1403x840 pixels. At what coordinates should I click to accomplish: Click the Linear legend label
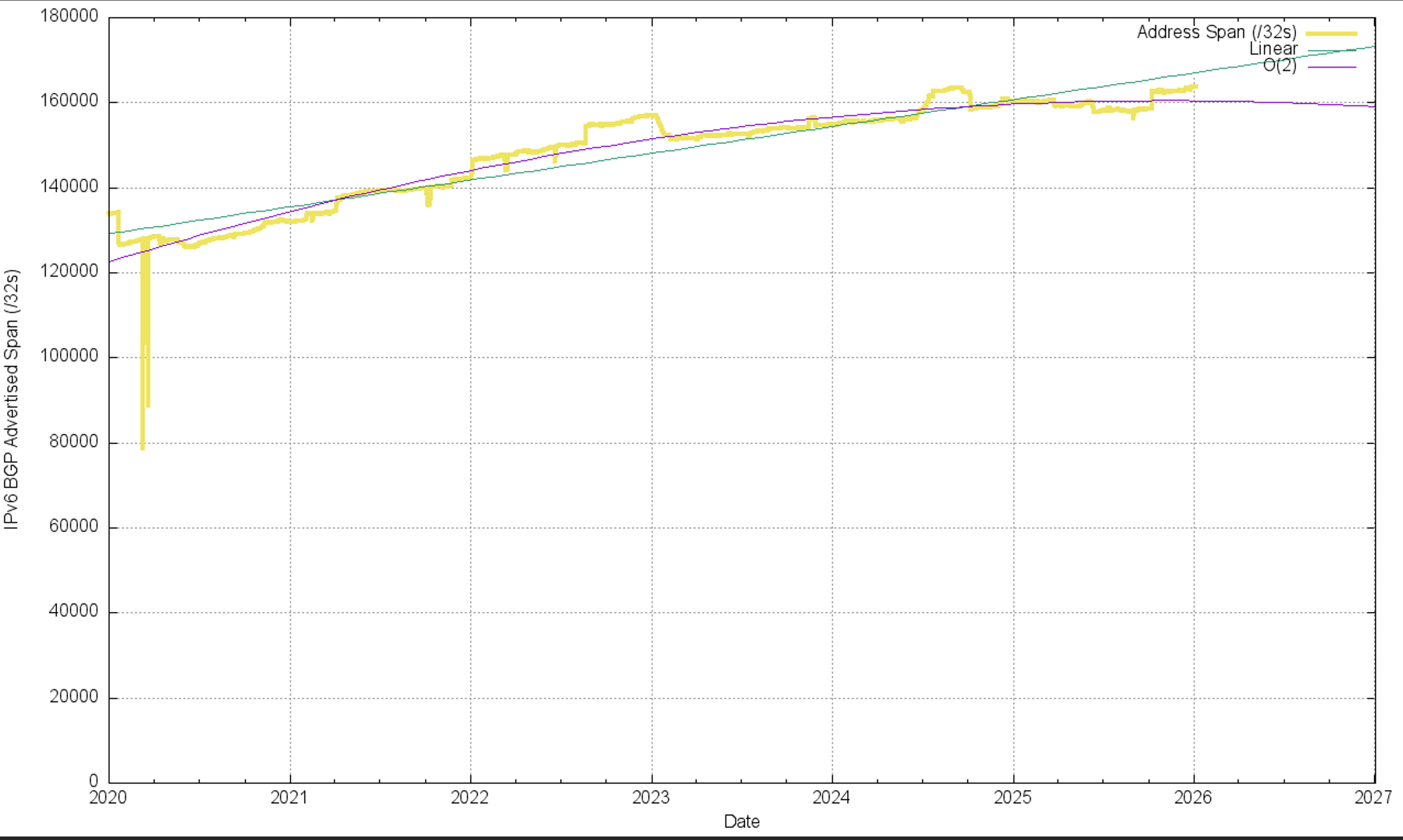1273,49
